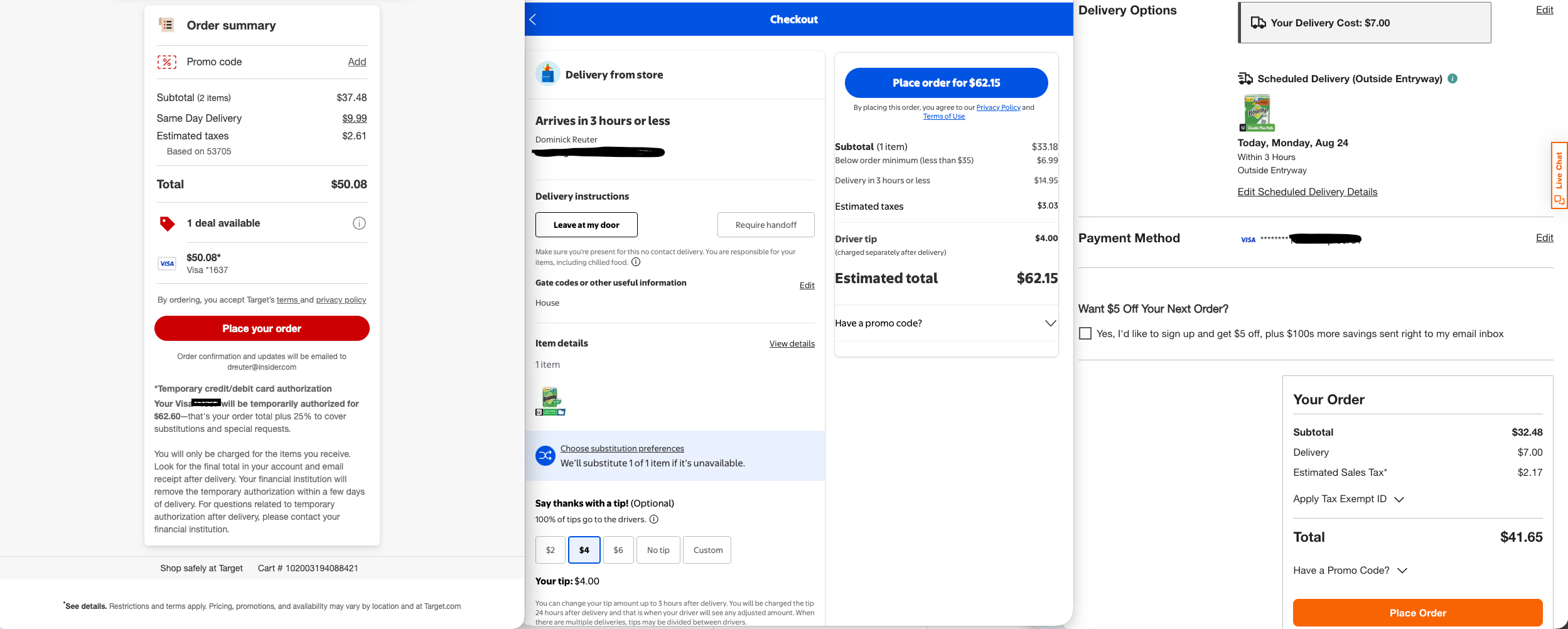
Task: Click Place order for $62.15 button
Action: [946, 83]
